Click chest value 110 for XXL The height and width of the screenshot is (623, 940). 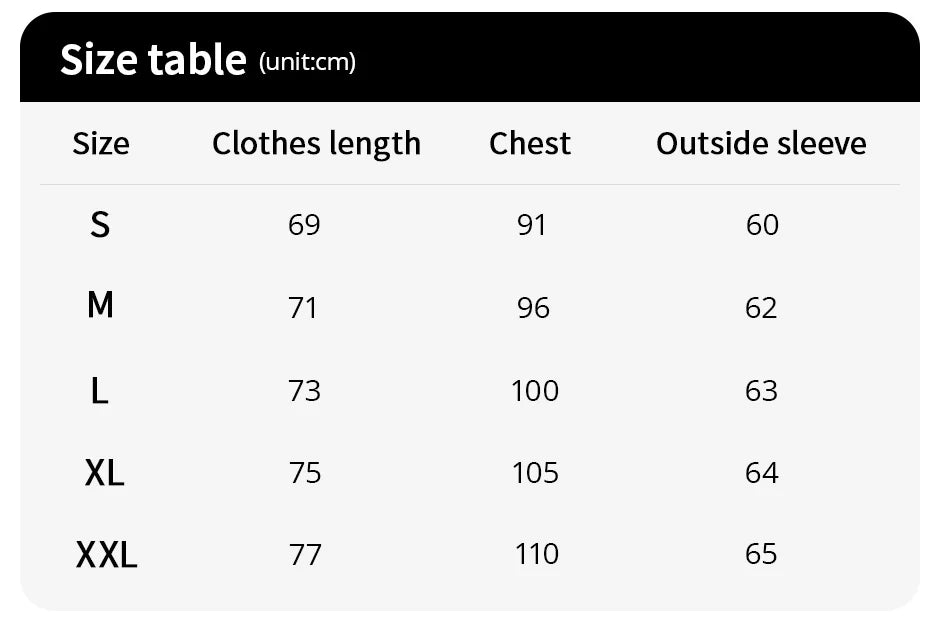[x=536, y=553]
